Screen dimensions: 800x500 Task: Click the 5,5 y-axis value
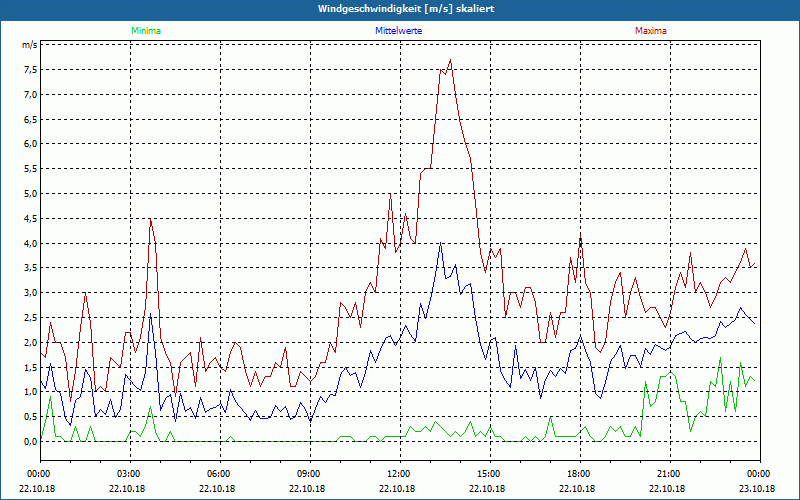point(31,169)
